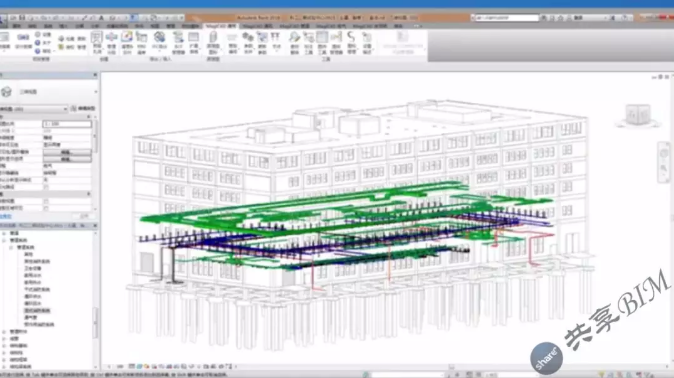Click Edit for Graphic Display Options row
Viewport: 674px width, 378px height.
coord(67,159)
